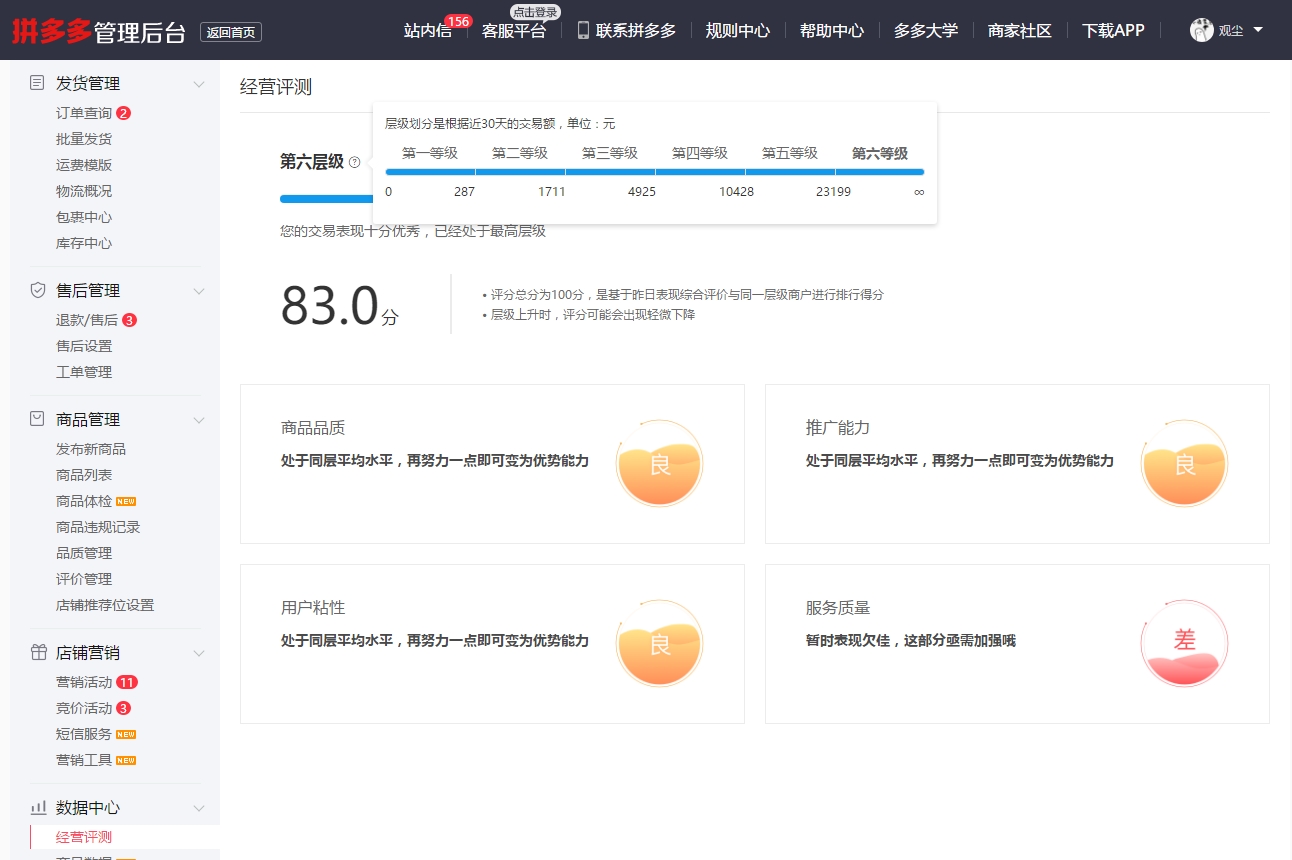The width and height of the screenshot is (1292, 860).
Task: Select 经营评测 in sidebar
Action: (x=84, y=837)
